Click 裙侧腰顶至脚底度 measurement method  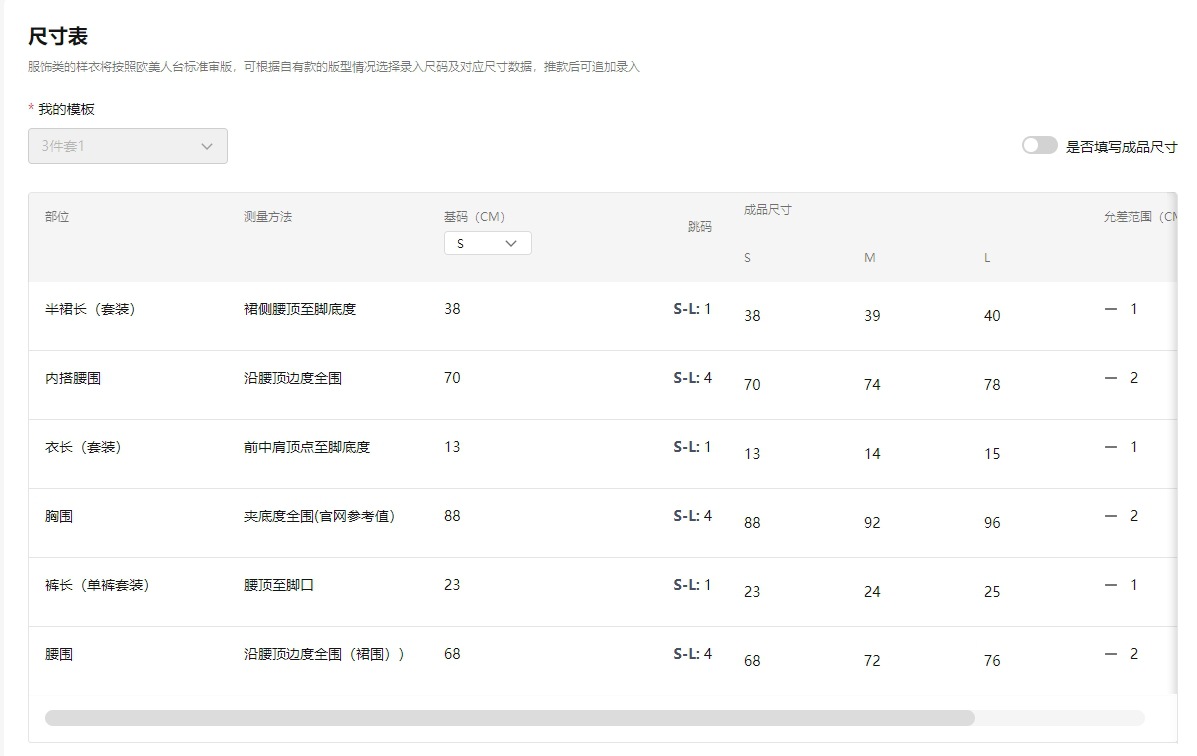[x=300, y=309]
